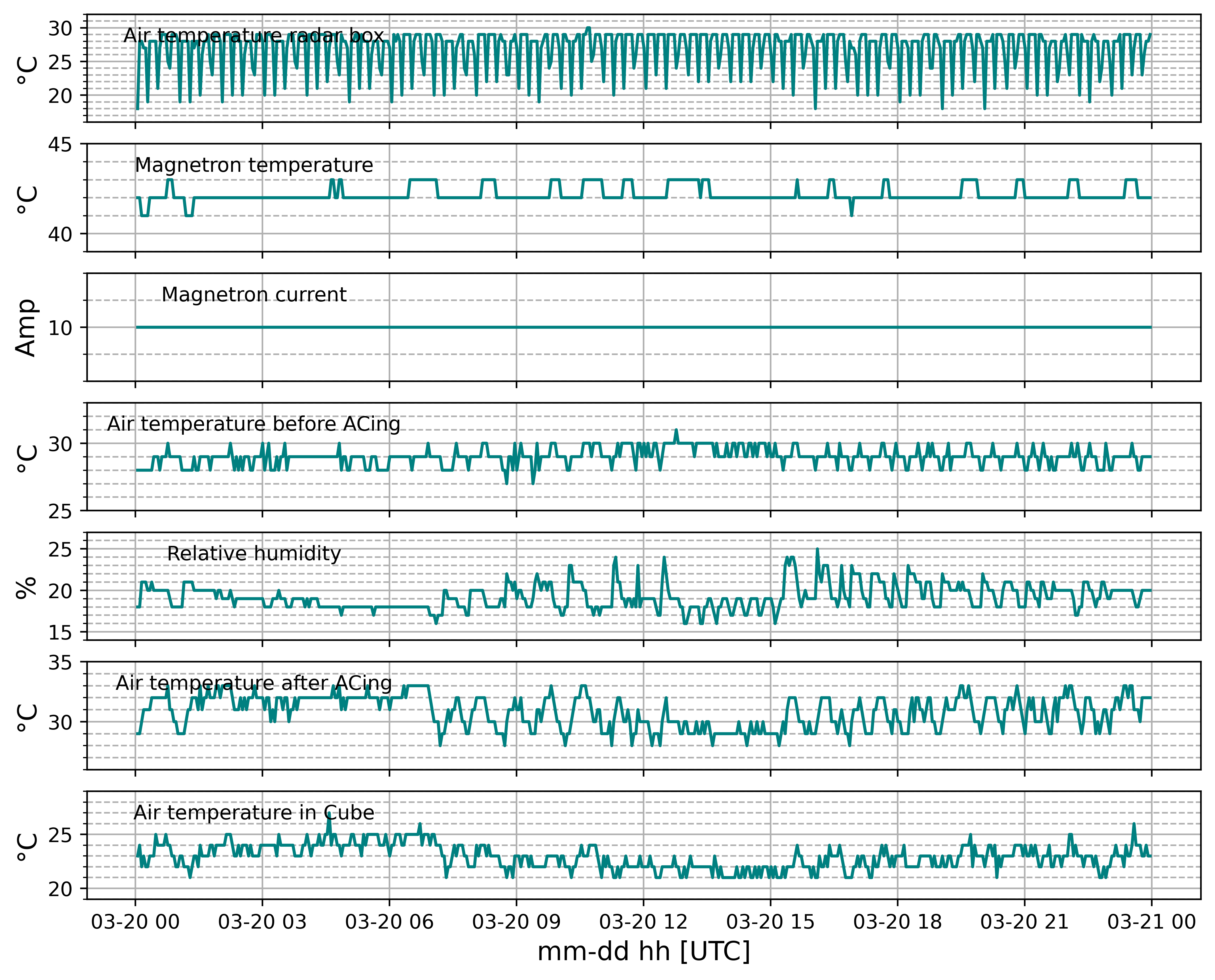Select the "20" tick of the Relative humidity panel
Viewport: 1215px width, 980px height.
pos(60,591)
